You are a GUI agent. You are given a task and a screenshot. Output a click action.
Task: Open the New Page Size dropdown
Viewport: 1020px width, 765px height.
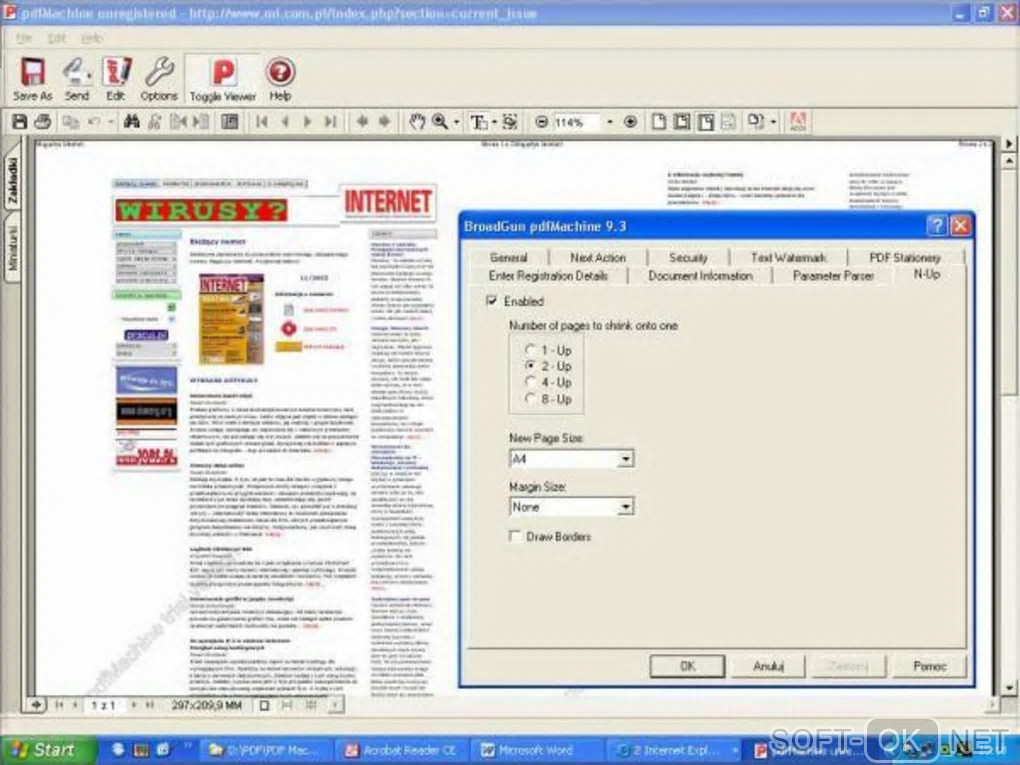point(625,459)
